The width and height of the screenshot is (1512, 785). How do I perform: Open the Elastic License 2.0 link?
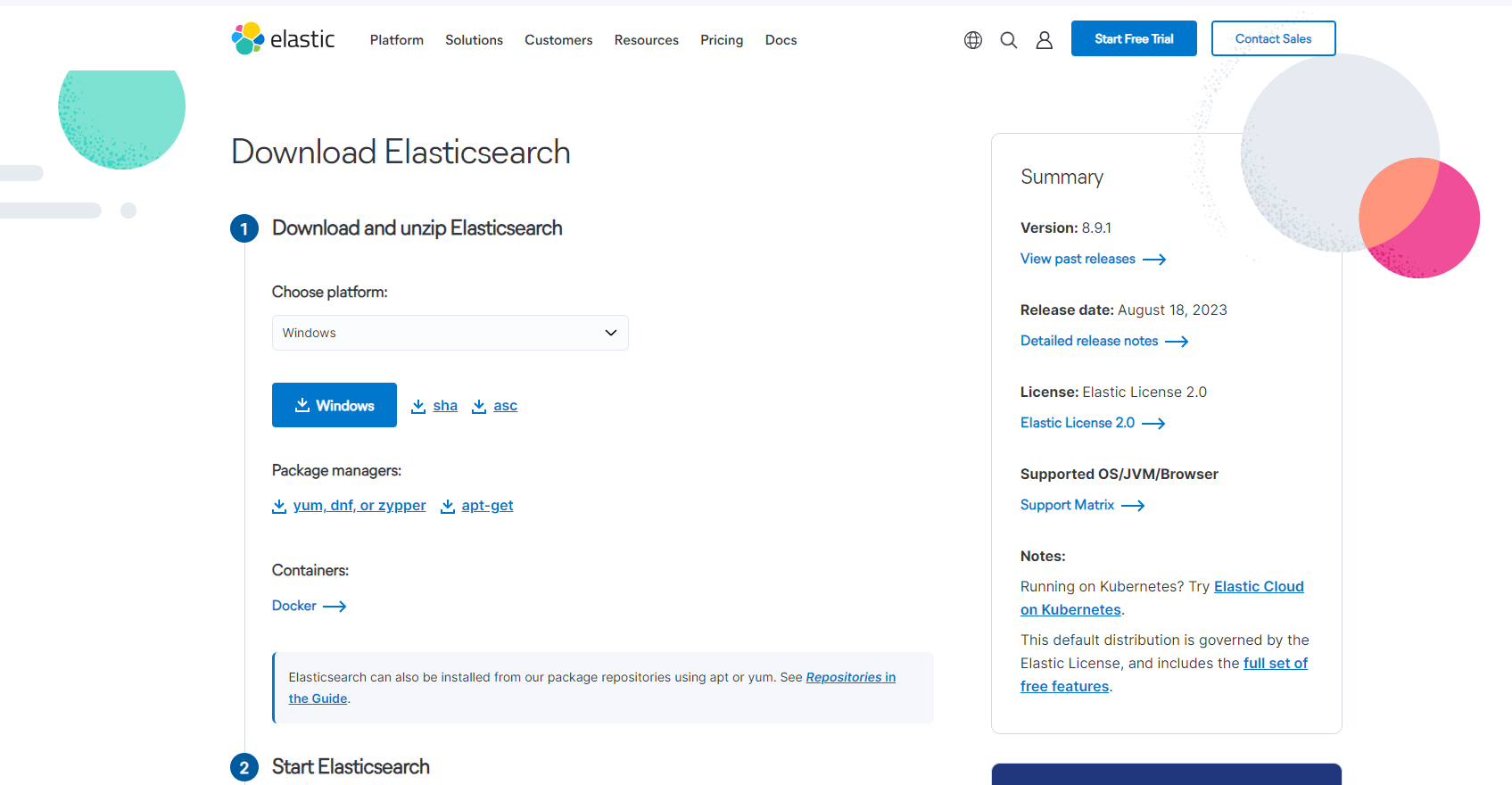pos(1078,423)
